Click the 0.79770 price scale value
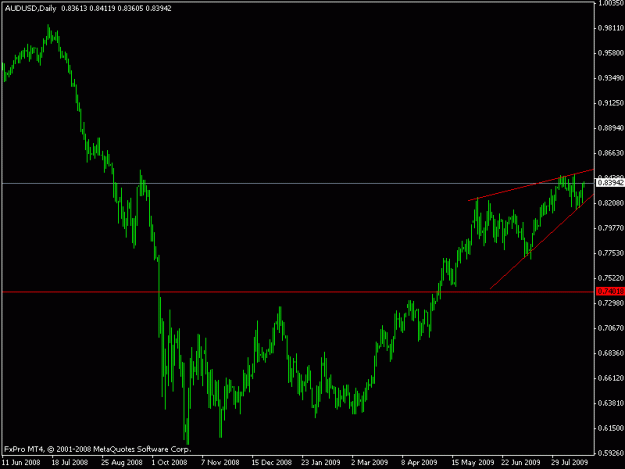Viewport: 625px width, 469px height. (x=611, y=228)
